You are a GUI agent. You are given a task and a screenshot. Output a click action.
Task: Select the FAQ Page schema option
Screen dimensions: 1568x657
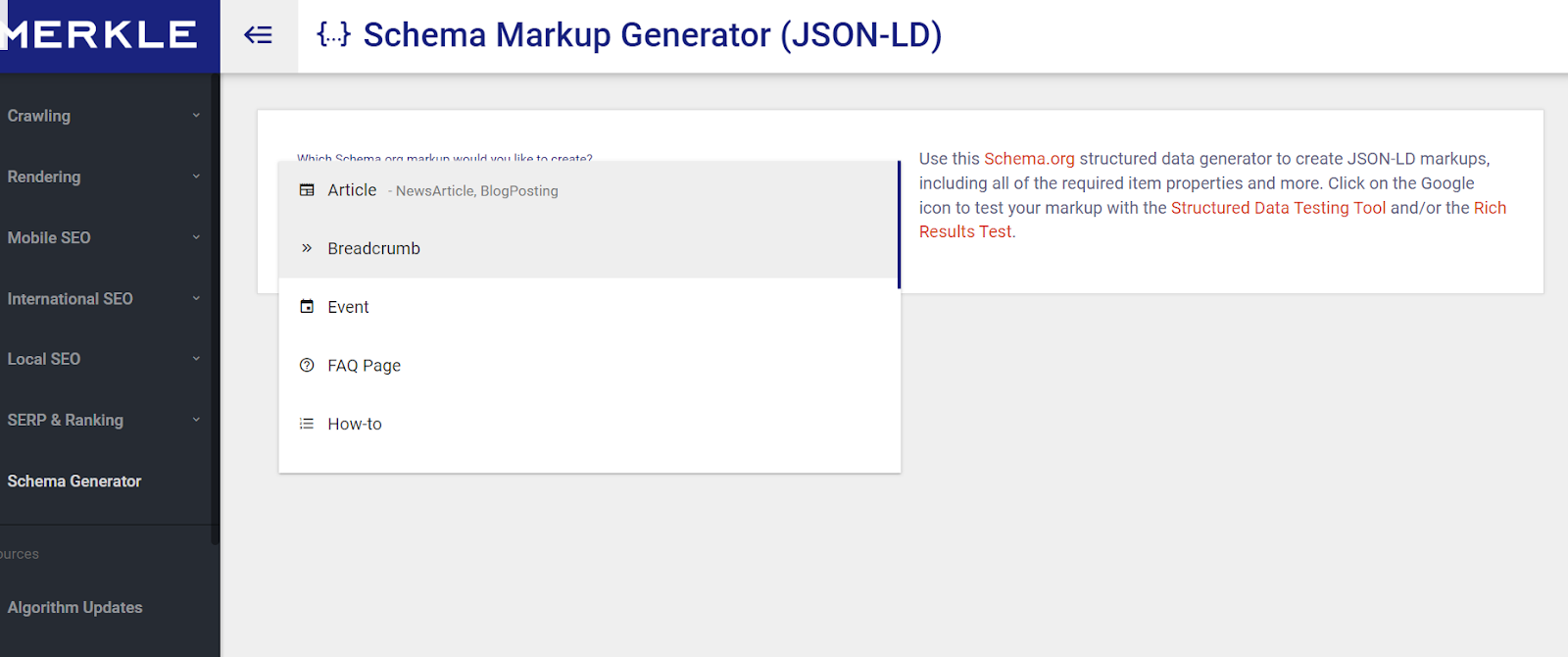click(x=365, y=366)
